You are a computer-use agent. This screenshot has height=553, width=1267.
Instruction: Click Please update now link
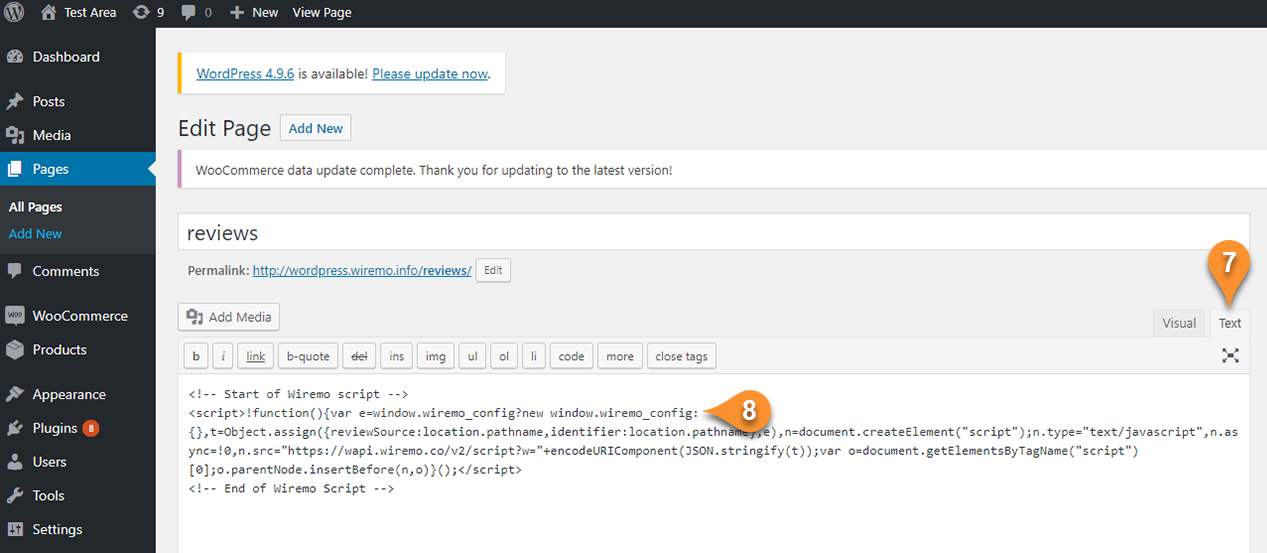pyautogui.click(x=430, y=74)
